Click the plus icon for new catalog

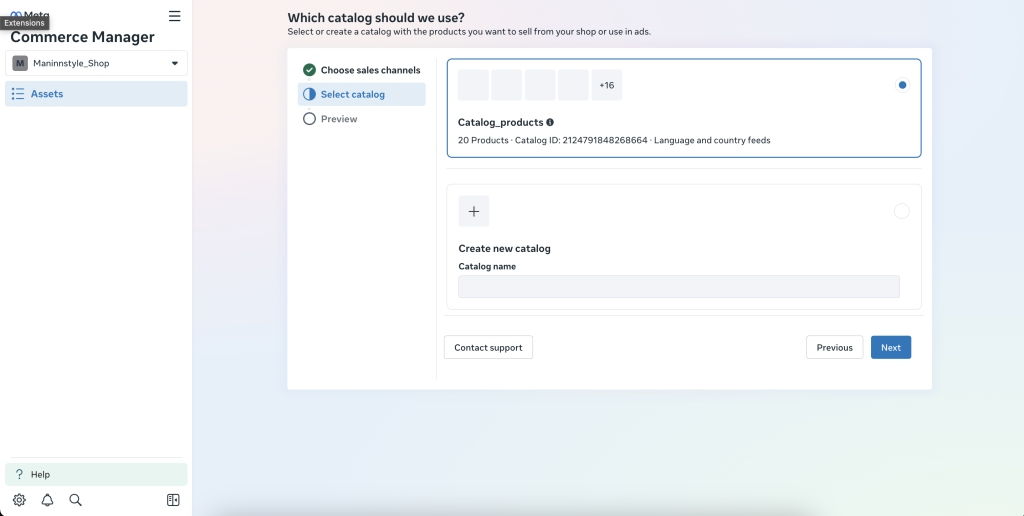tap(473, 211)
